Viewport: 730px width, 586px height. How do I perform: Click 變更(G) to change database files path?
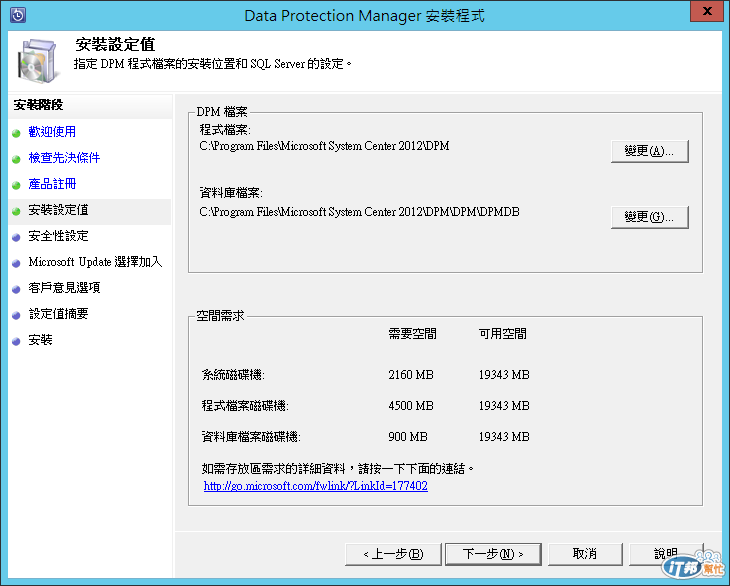point(649,217)
